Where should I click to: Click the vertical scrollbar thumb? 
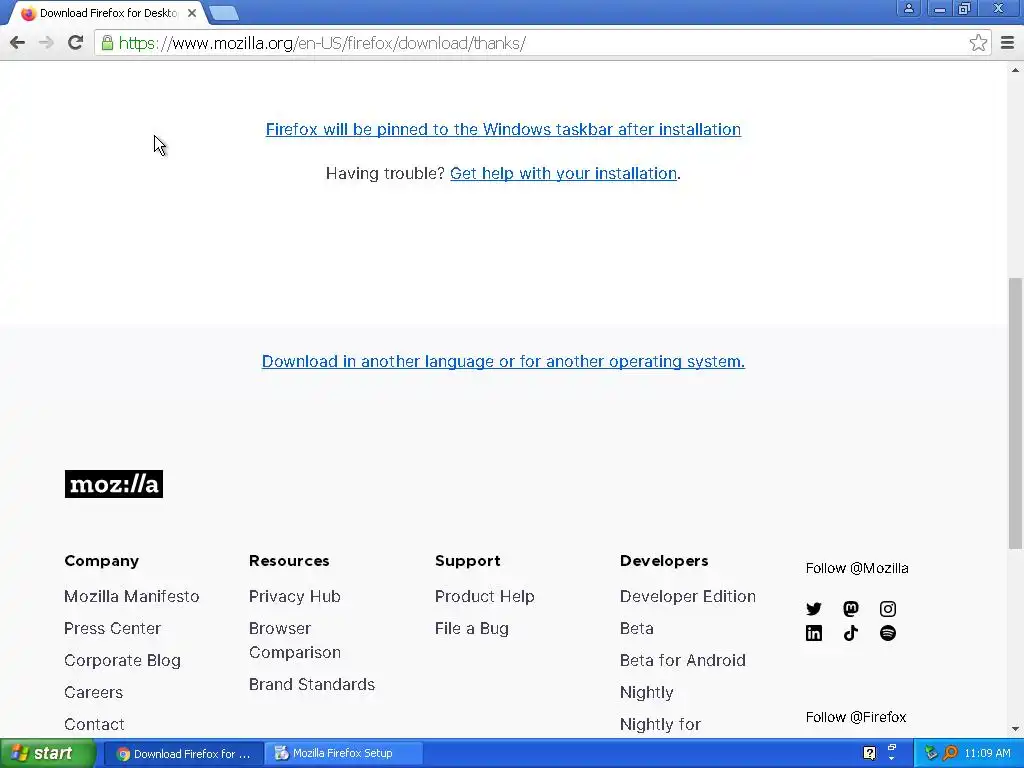pos(1015,413)
